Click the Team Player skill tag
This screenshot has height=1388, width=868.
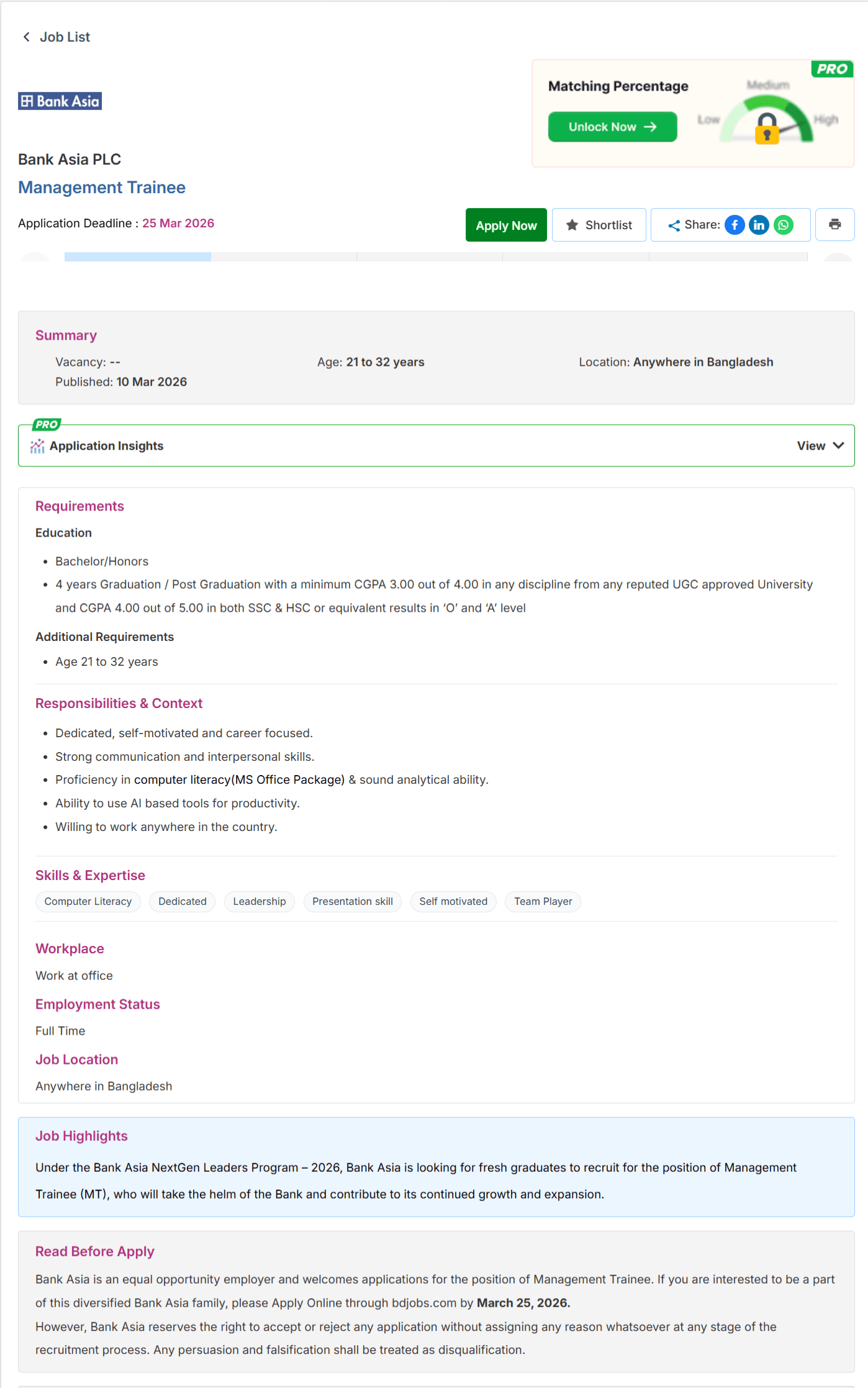[x=543, y=902]
